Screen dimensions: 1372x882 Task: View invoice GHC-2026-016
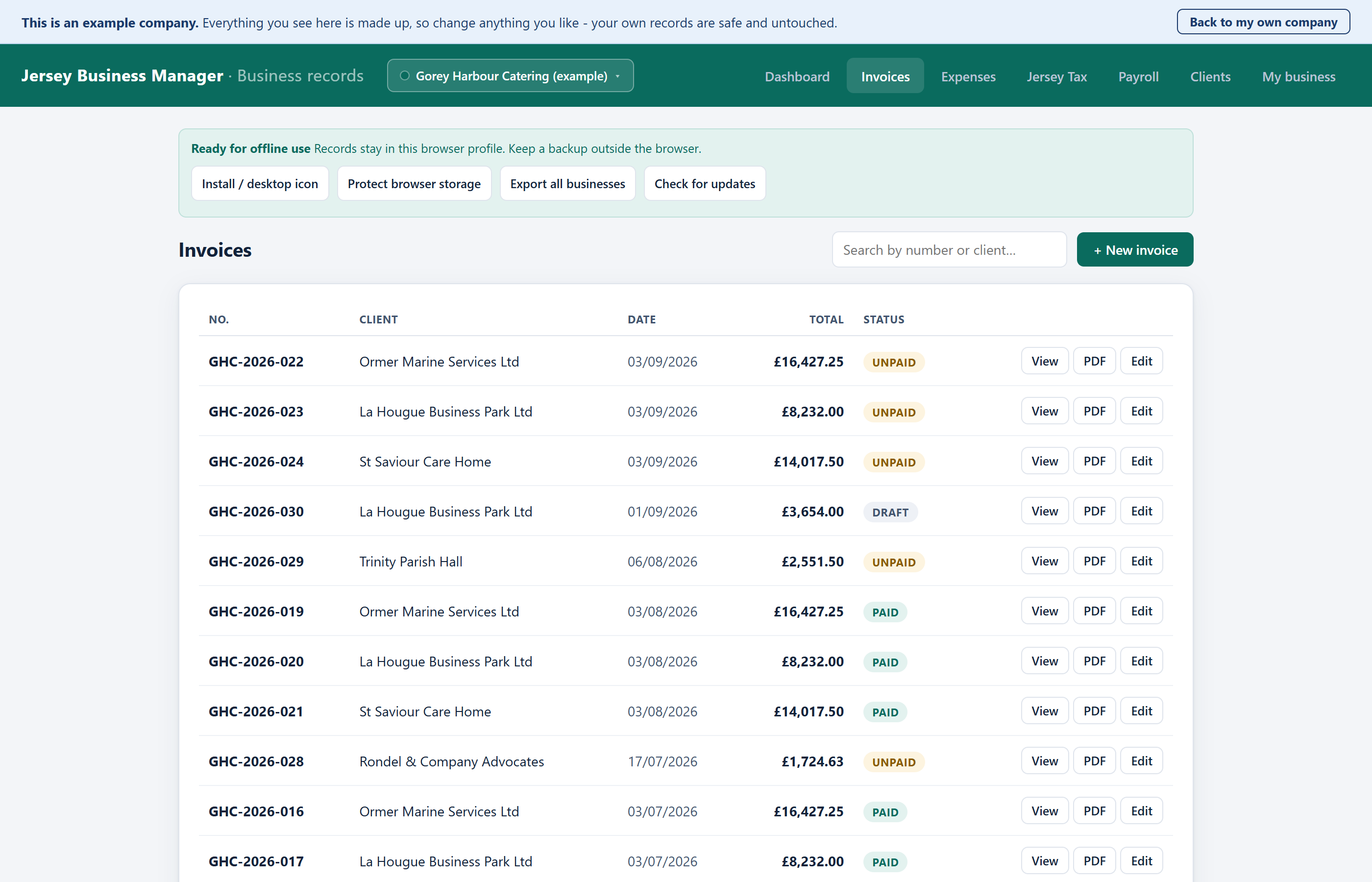pos(1045,810)
